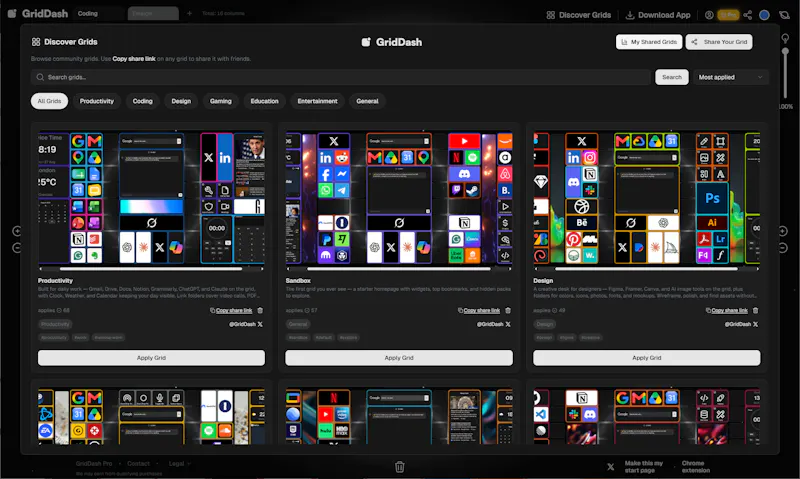This screenshot has width=800, height=479.
Task: Copy share link for Design grid
Action: pyautogui.click(x=727, y=310)
